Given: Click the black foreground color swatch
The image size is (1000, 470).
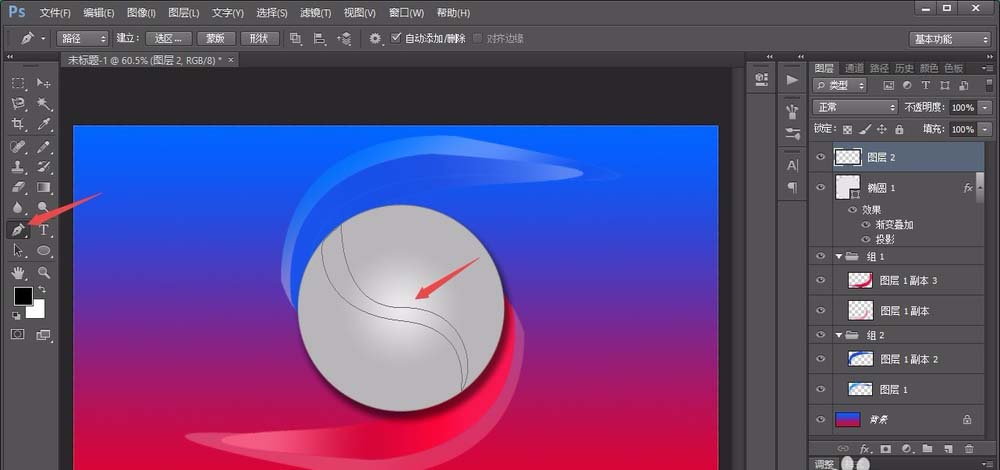Looking at the screenshot, I should coord(22,296).
